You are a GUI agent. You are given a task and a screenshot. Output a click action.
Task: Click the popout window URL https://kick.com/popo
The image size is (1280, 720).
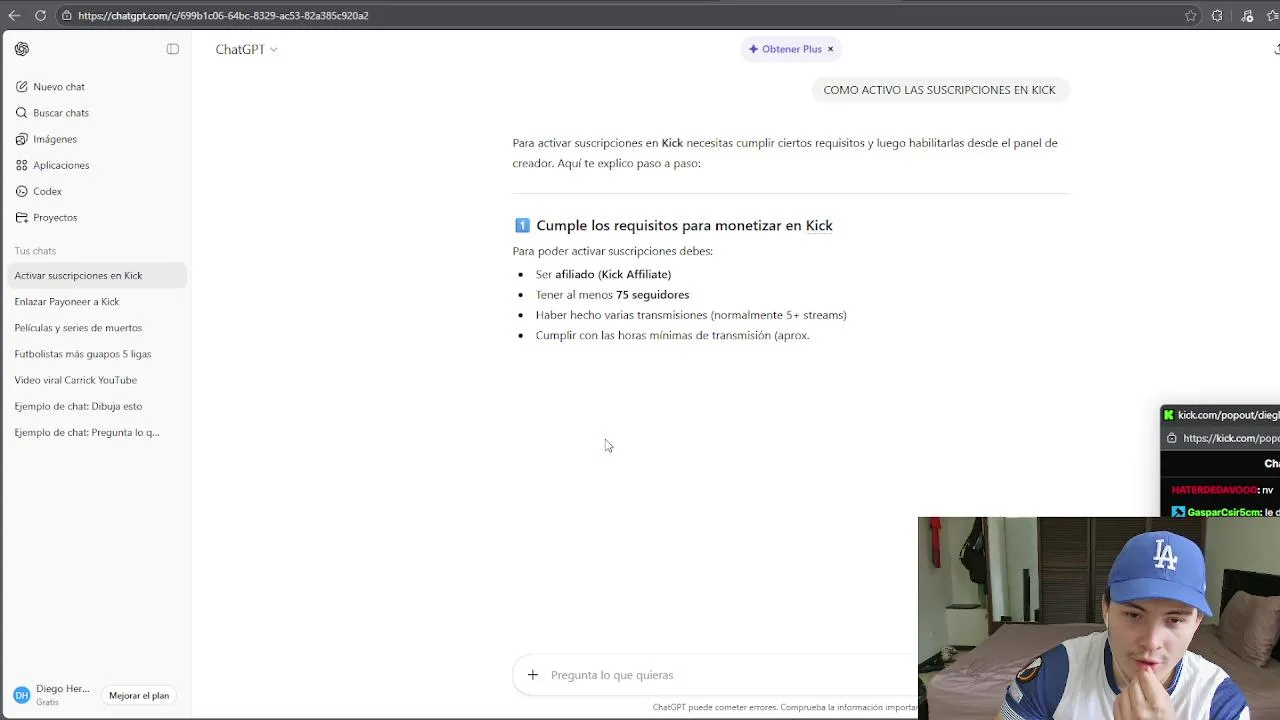click(x=1231, y=438)
